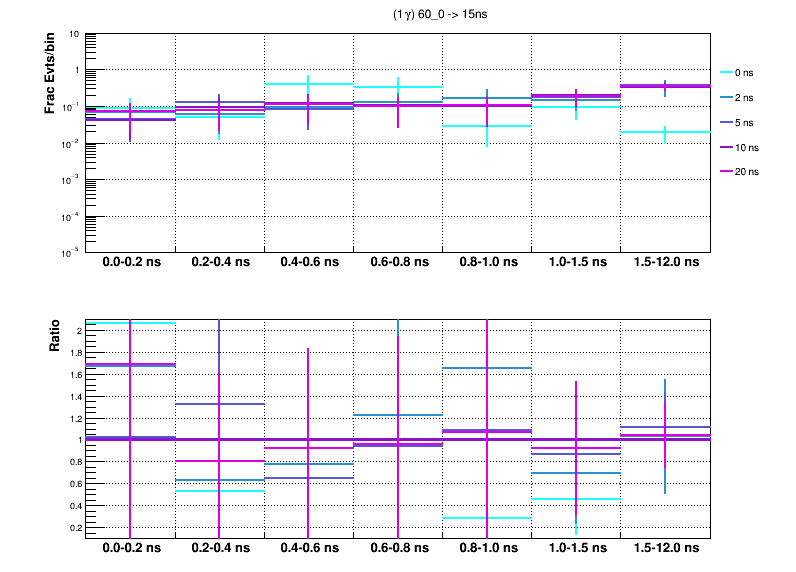Click the magenta 20 ns legend line
Viewport: 796px width, 572px height.
[726, 171]
